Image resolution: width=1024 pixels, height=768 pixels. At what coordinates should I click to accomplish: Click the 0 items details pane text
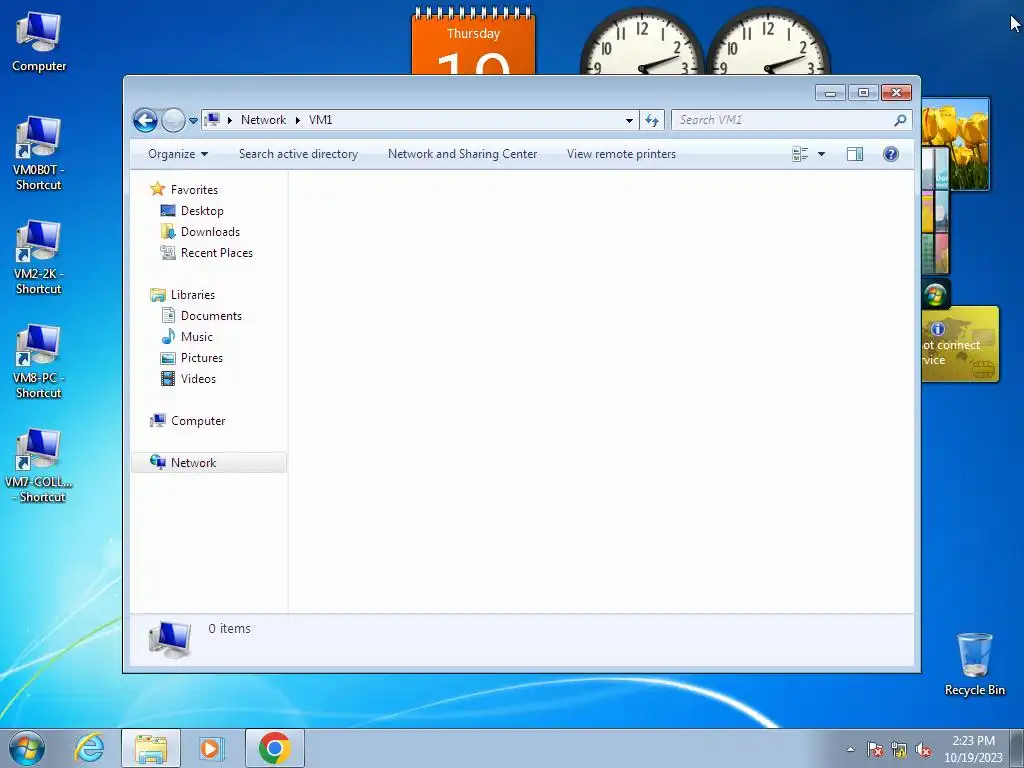[229, 628]
